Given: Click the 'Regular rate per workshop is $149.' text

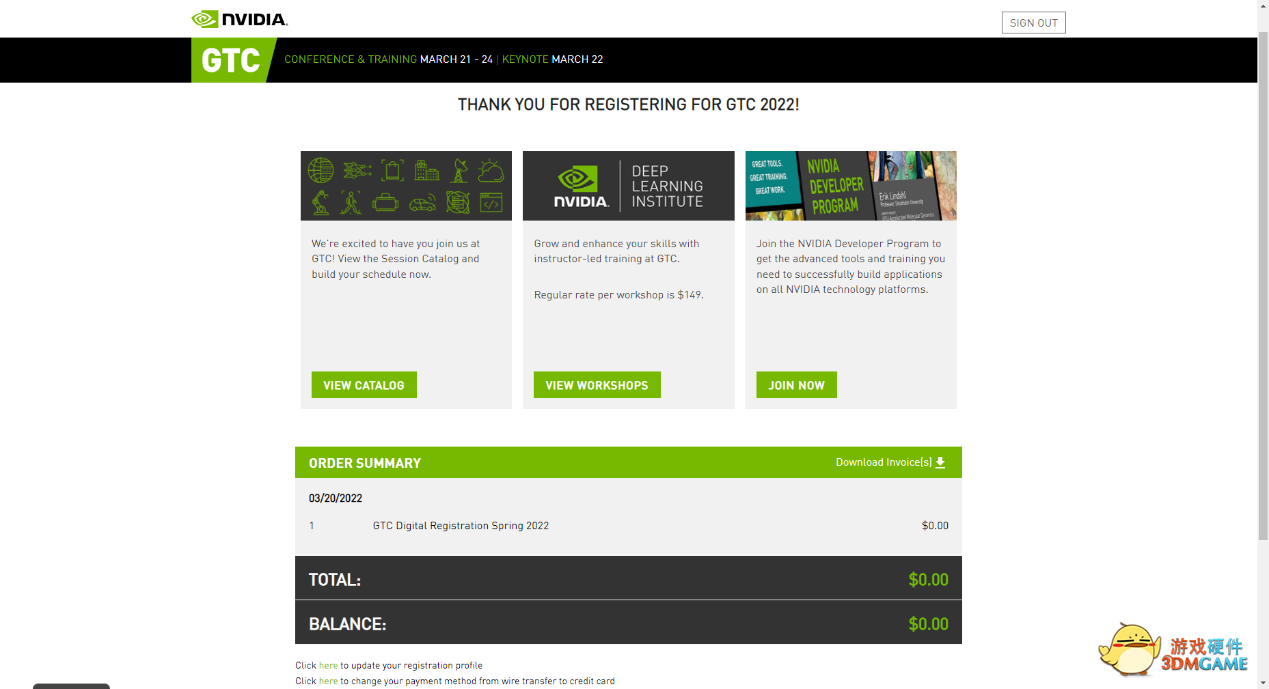Looking at the screenshot, I should [618, 295].
